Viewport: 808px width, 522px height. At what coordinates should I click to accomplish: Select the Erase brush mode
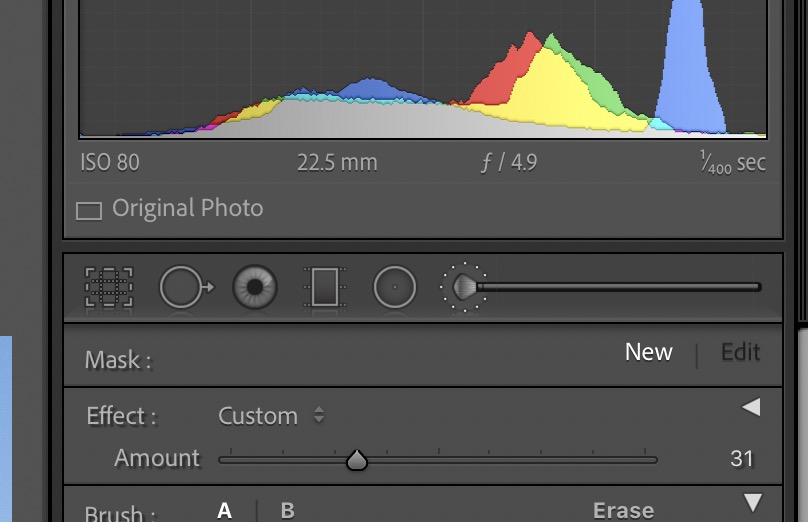point(622,511)
